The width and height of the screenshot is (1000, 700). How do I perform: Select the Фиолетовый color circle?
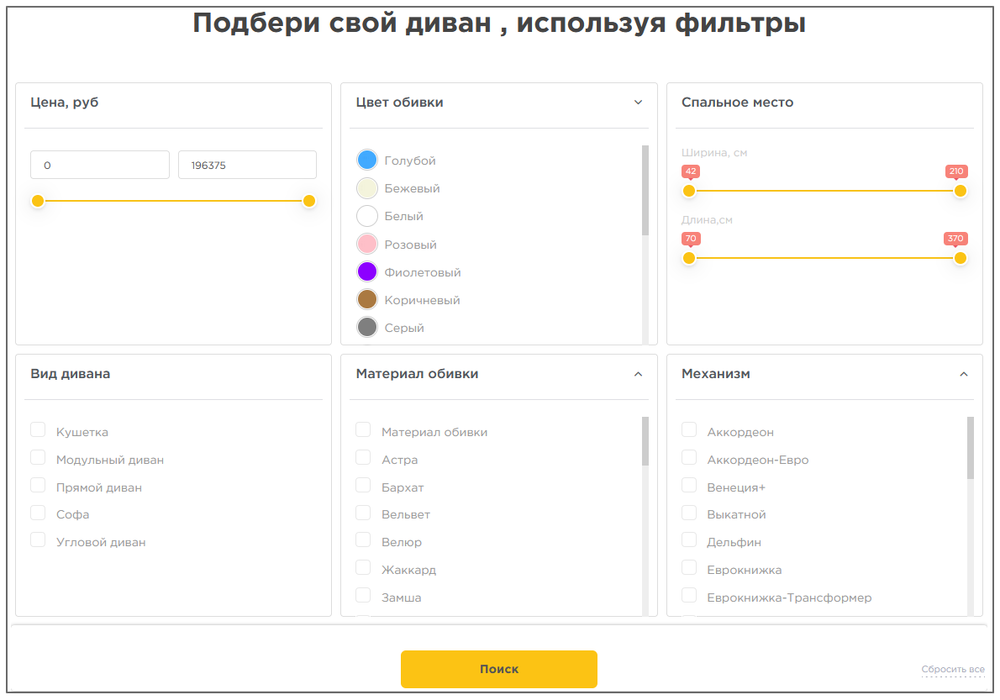366,271
